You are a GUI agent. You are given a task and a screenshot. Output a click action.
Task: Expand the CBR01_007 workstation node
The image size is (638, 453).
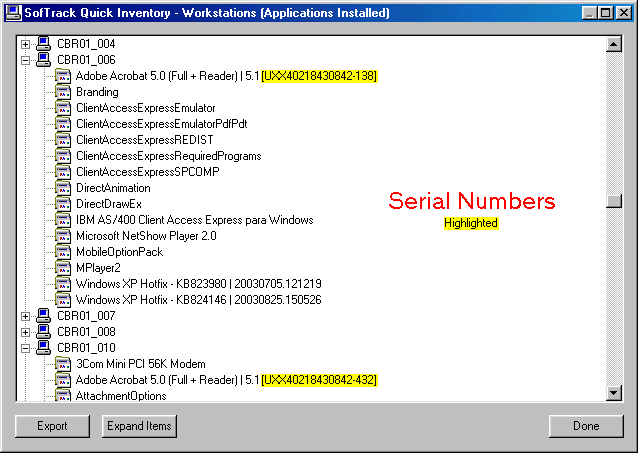coord(25,316)
